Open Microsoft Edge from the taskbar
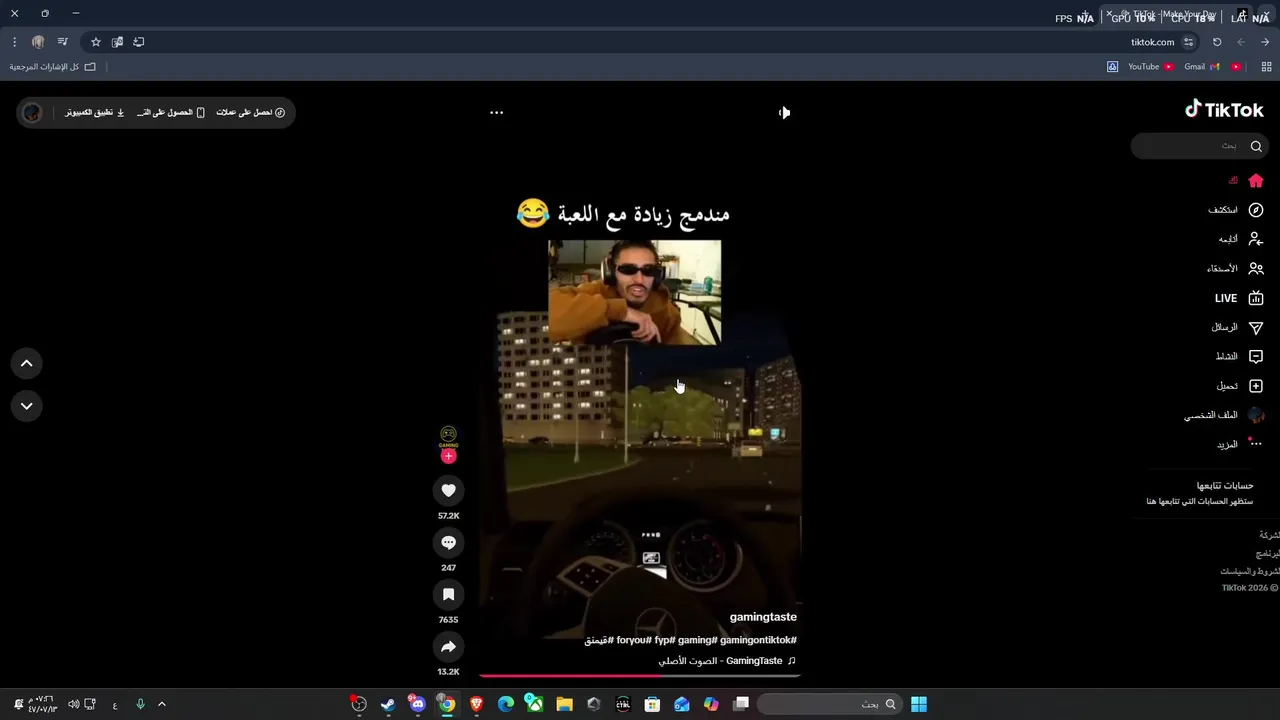 point(506,704)
